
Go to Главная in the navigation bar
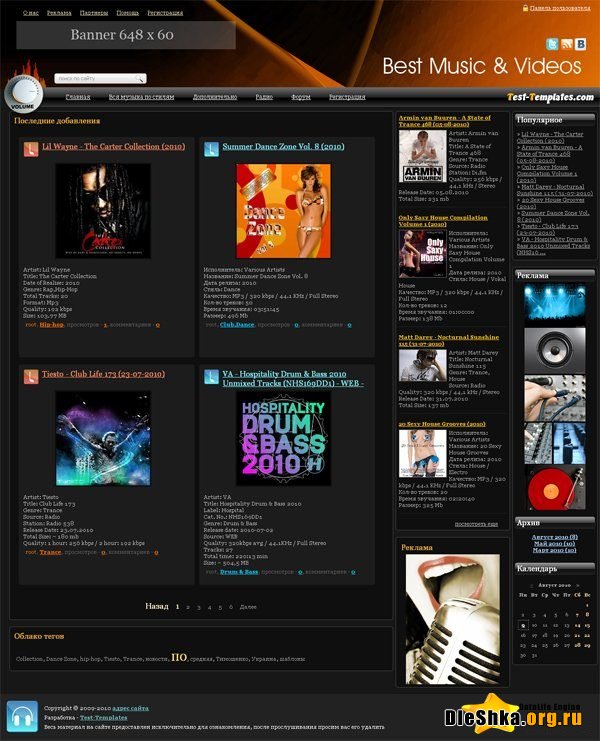(78, 97)
